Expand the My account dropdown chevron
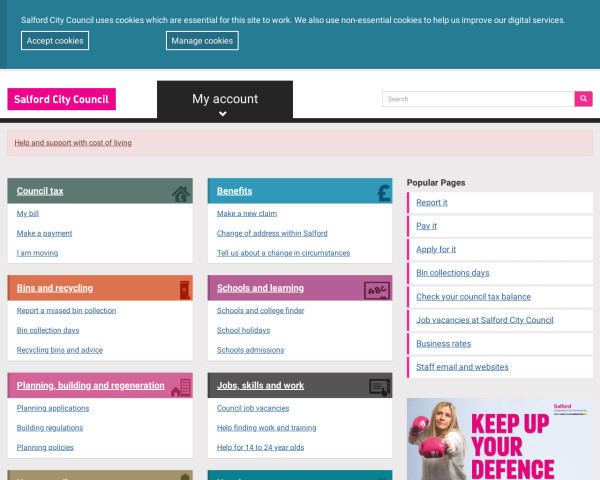This screenshot has height=480, width=600. click(223, 114)
